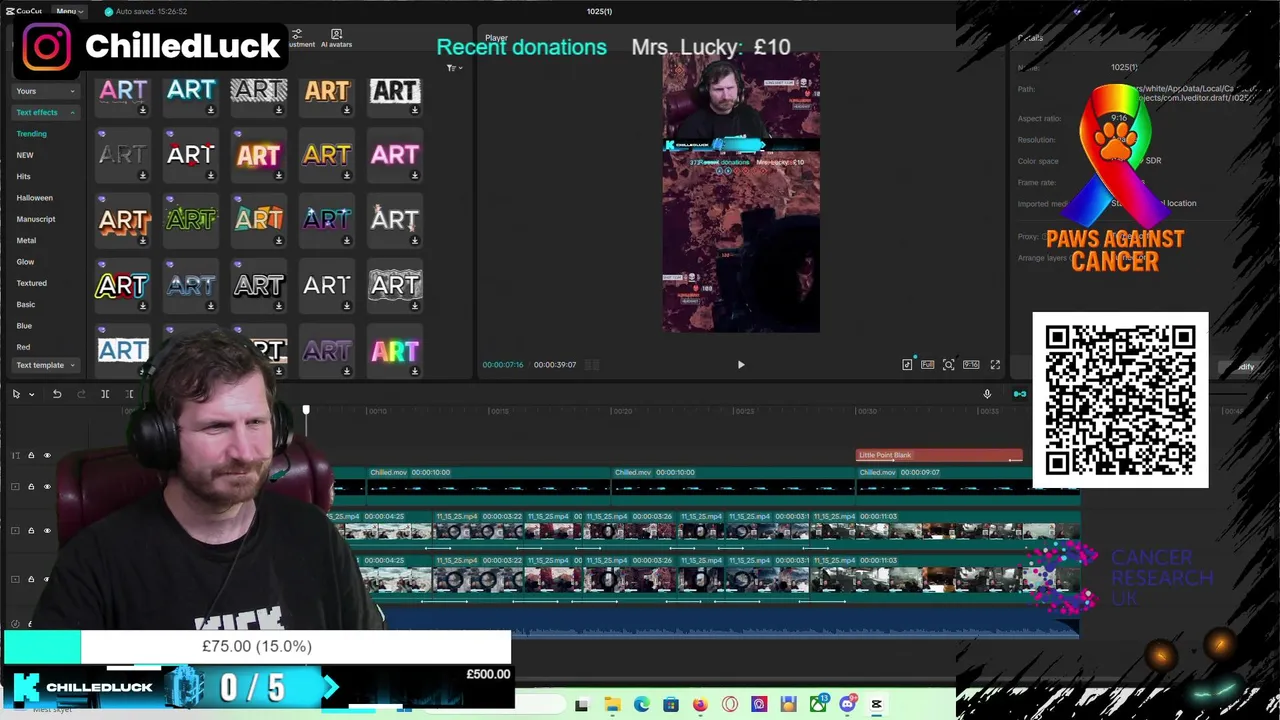Download the magenta ART effect in the second row
Image resolution: width=1280 pixels, height=720 pixels.
[x=415, y=175]
